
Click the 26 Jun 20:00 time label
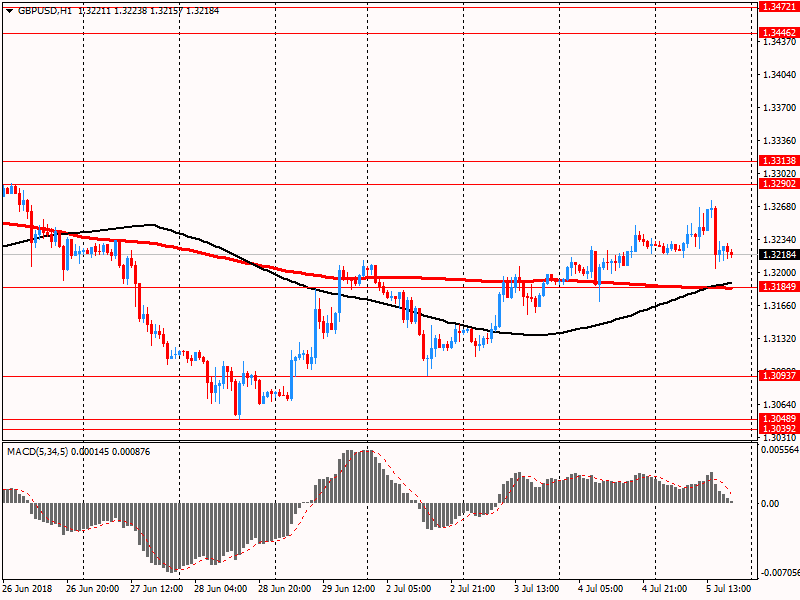[92, 589]
